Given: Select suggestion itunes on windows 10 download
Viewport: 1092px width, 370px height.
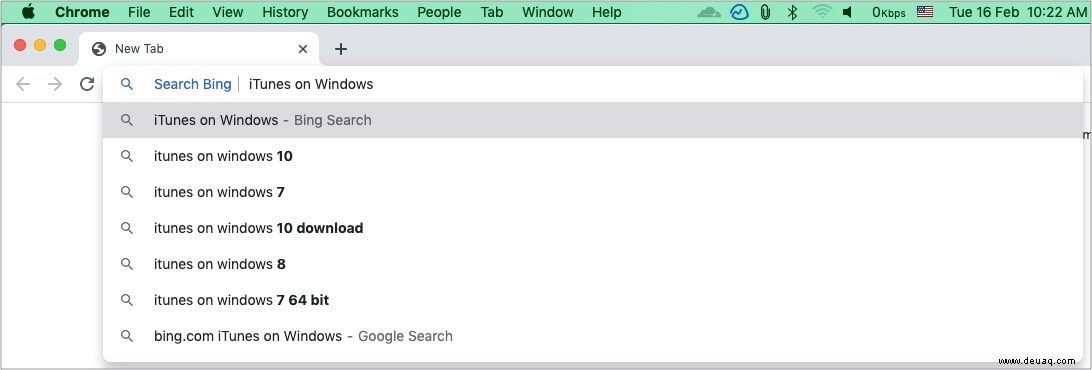Looking at the screenshot, I should tap(593, 228).
